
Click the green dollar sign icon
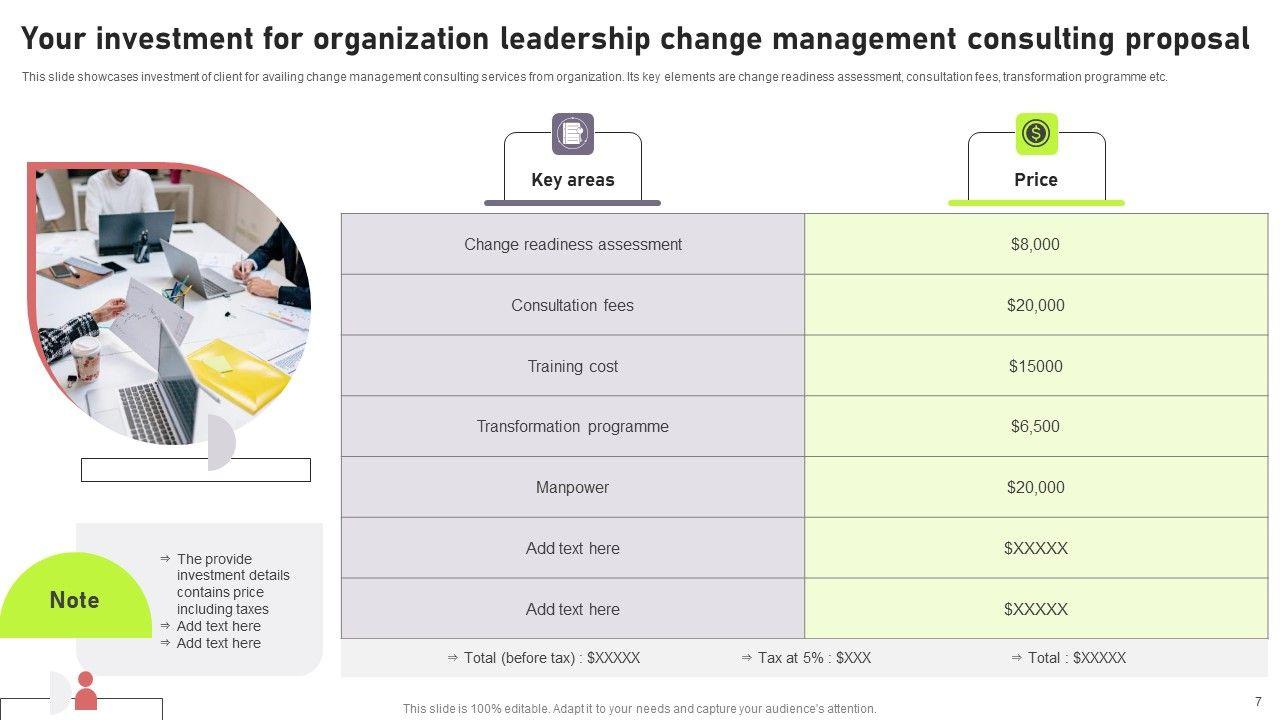point(1036,134)
